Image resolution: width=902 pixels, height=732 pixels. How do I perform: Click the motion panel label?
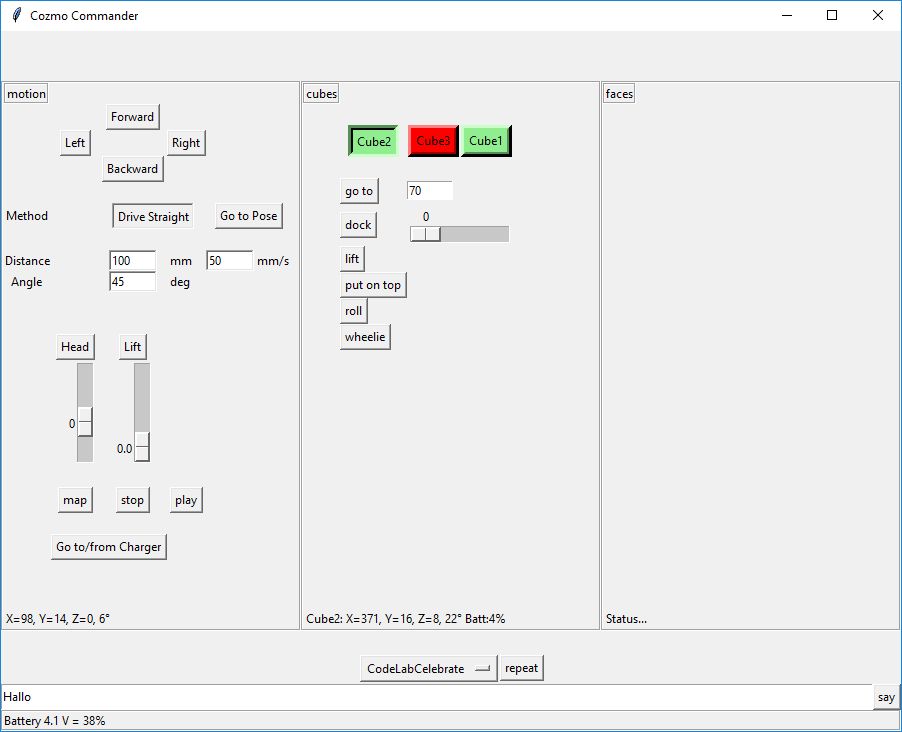click(x=26, y=94)
